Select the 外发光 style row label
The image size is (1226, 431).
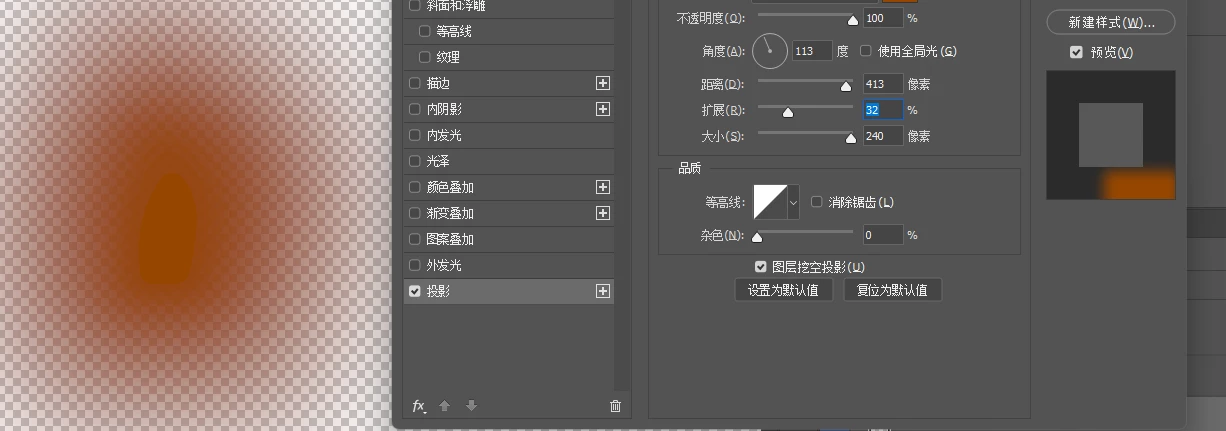click(x=443, y=265)
